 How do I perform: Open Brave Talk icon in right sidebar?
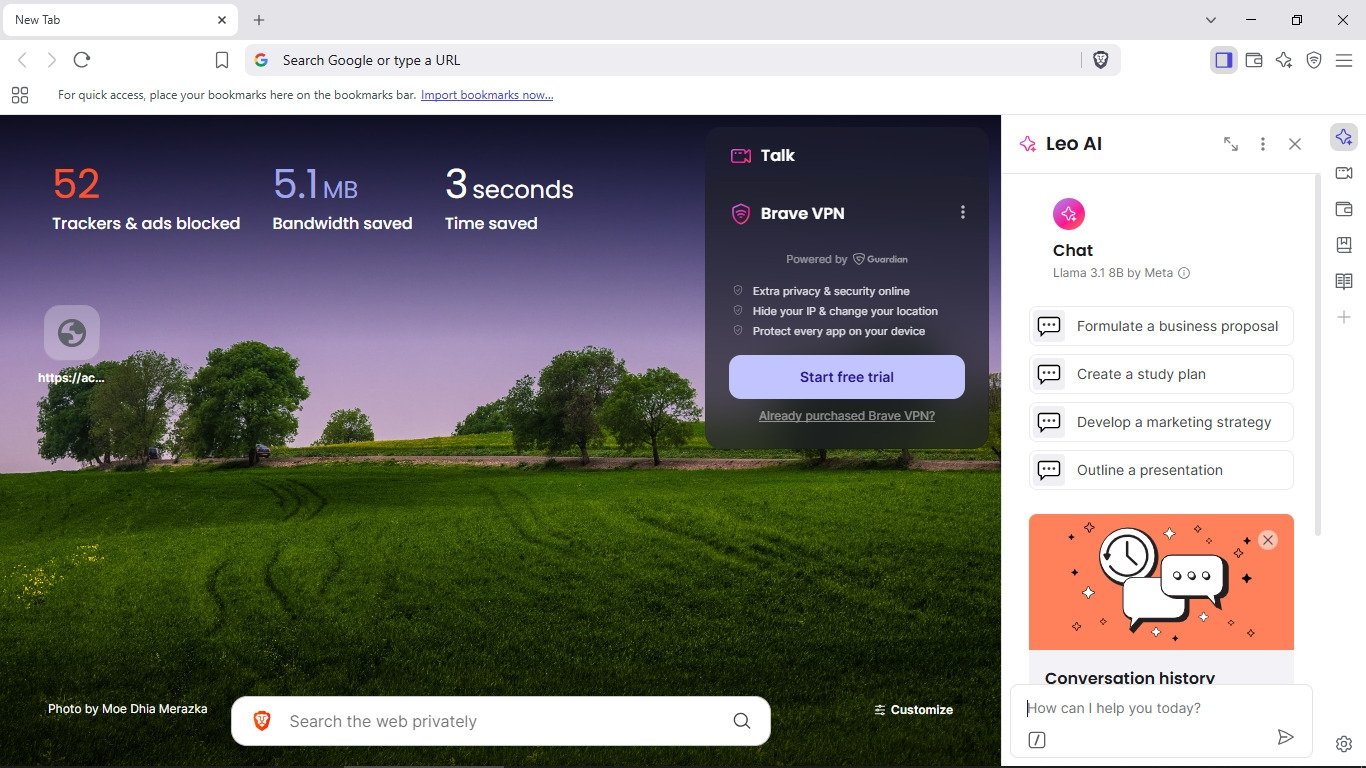(1344, 173)
